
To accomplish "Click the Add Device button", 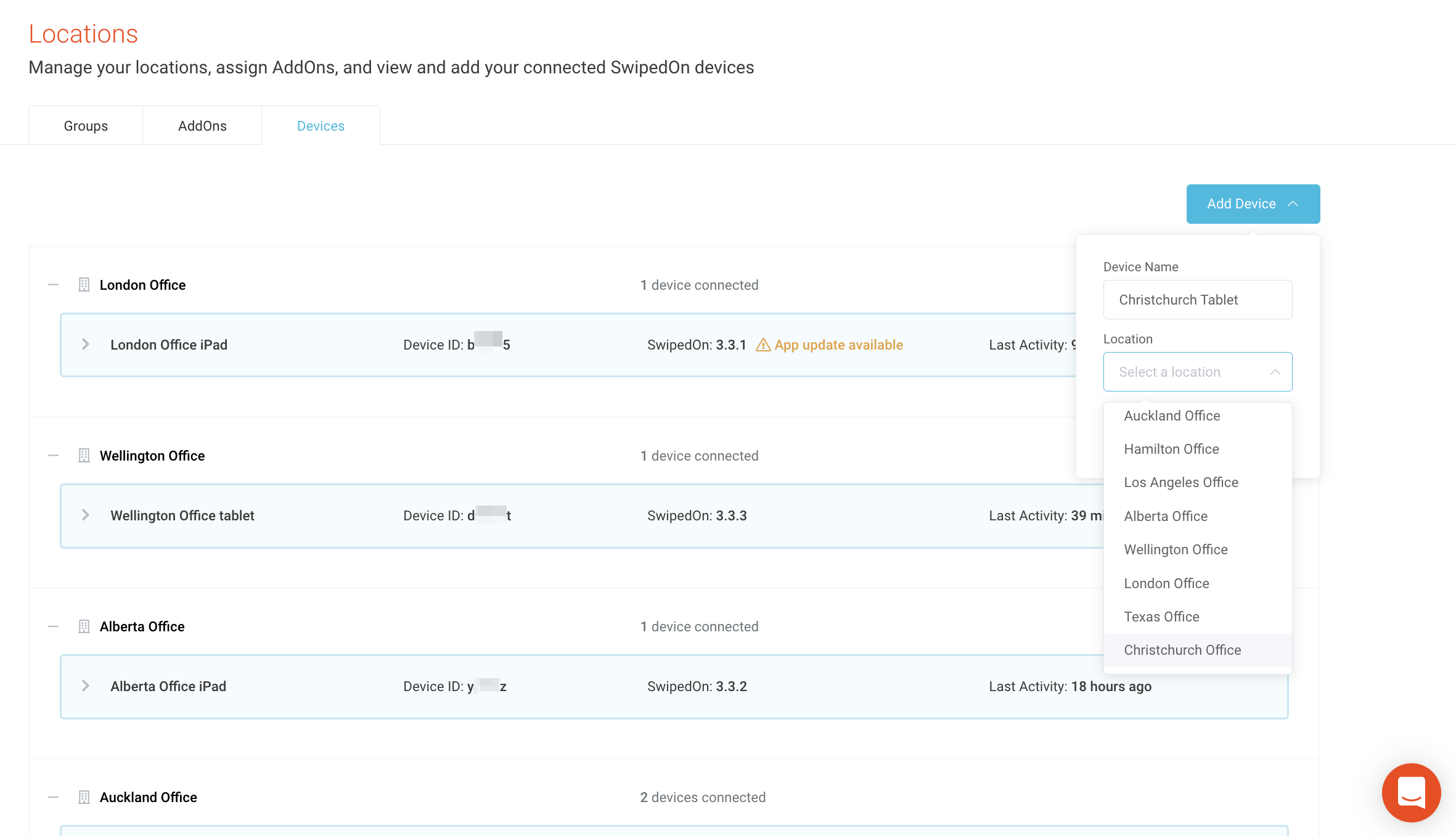I will (1253, 203).
